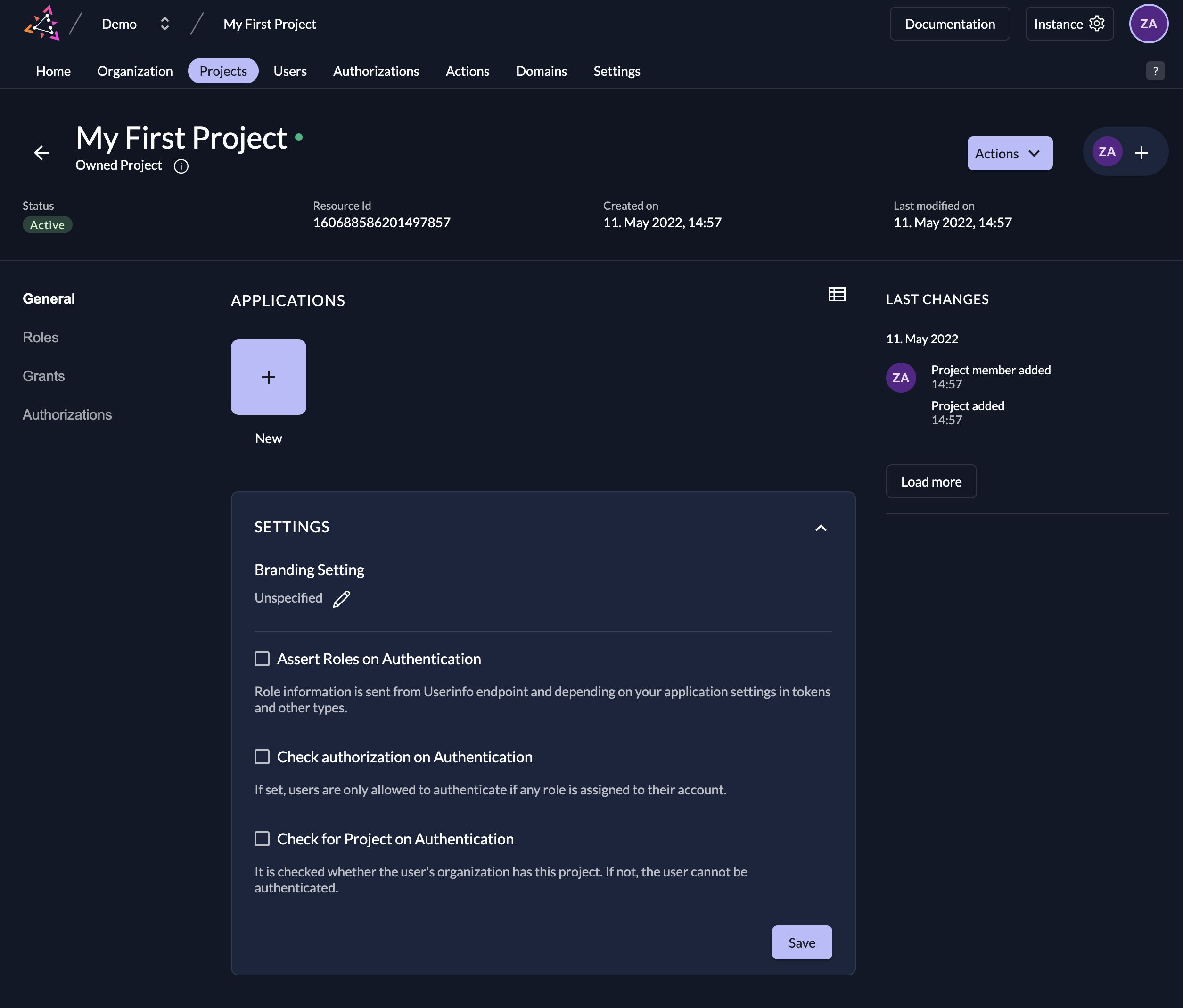Check authorization on Authentication checkbox
Viewport: 1183px width, 1008px height.
tap(262, 757)
